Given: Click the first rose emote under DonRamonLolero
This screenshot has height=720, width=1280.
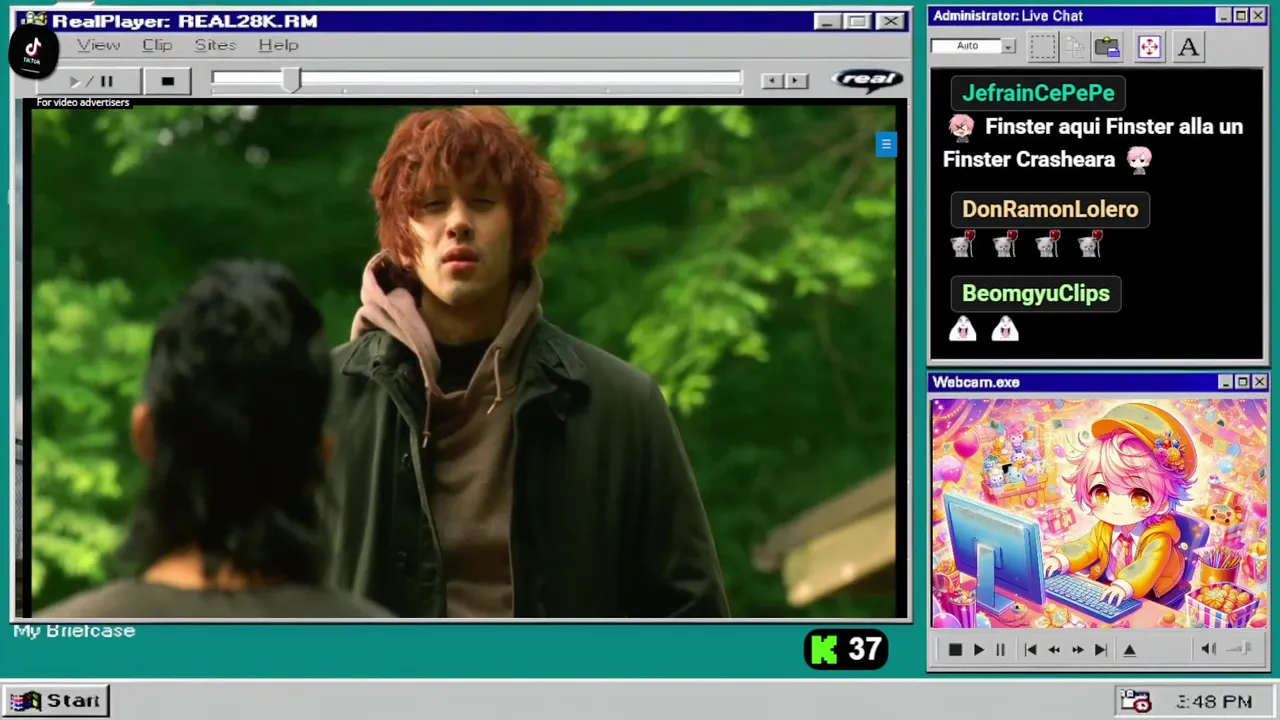Looking at the screenshot, I should [963, 244].
